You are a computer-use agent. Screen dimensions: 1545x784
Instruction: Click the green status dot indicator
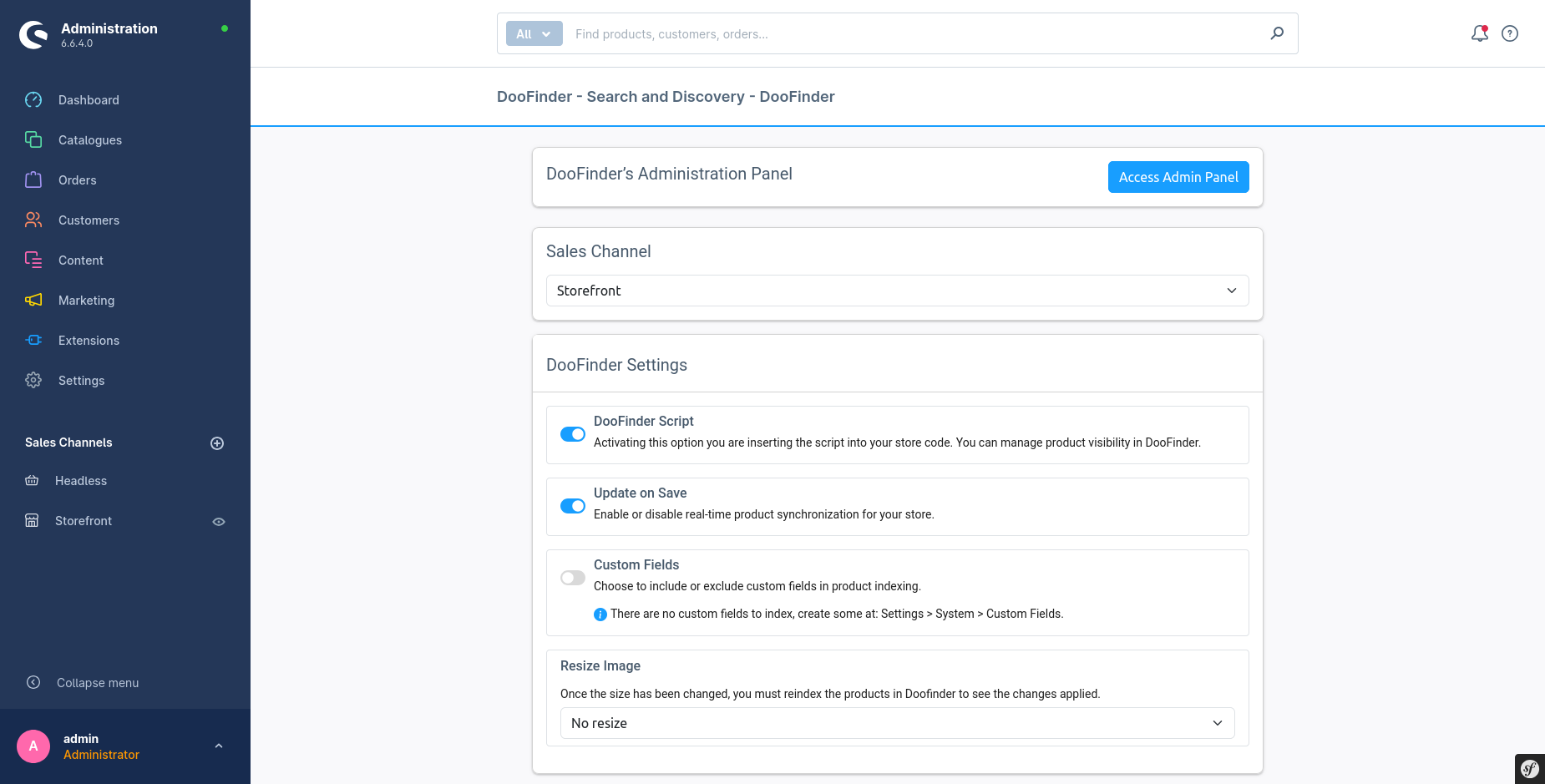225,28
